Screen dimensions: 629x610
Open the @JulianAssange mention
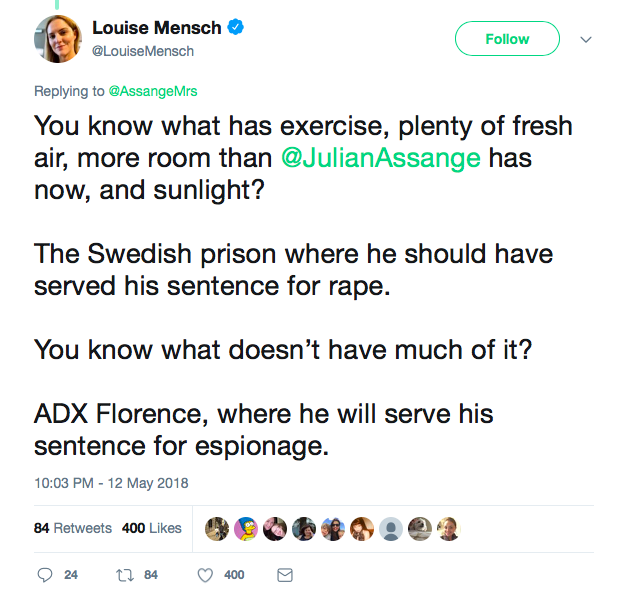[381, 158]
